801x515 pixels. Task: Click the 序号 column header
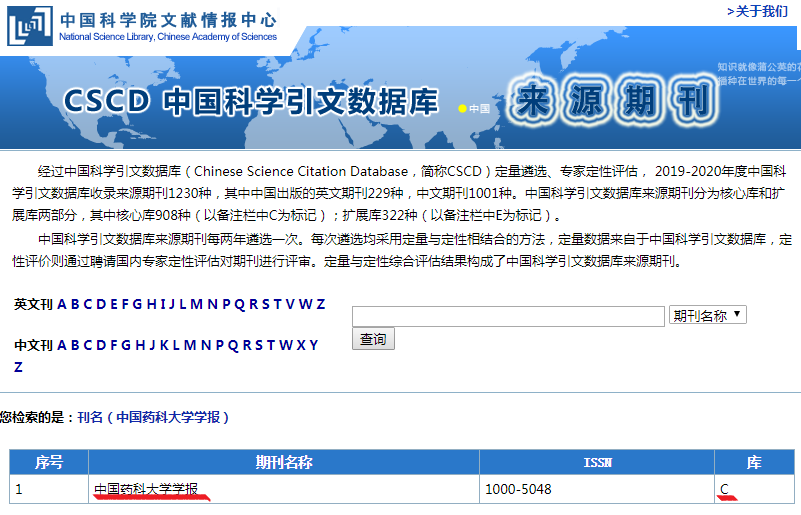coord(49,462)
